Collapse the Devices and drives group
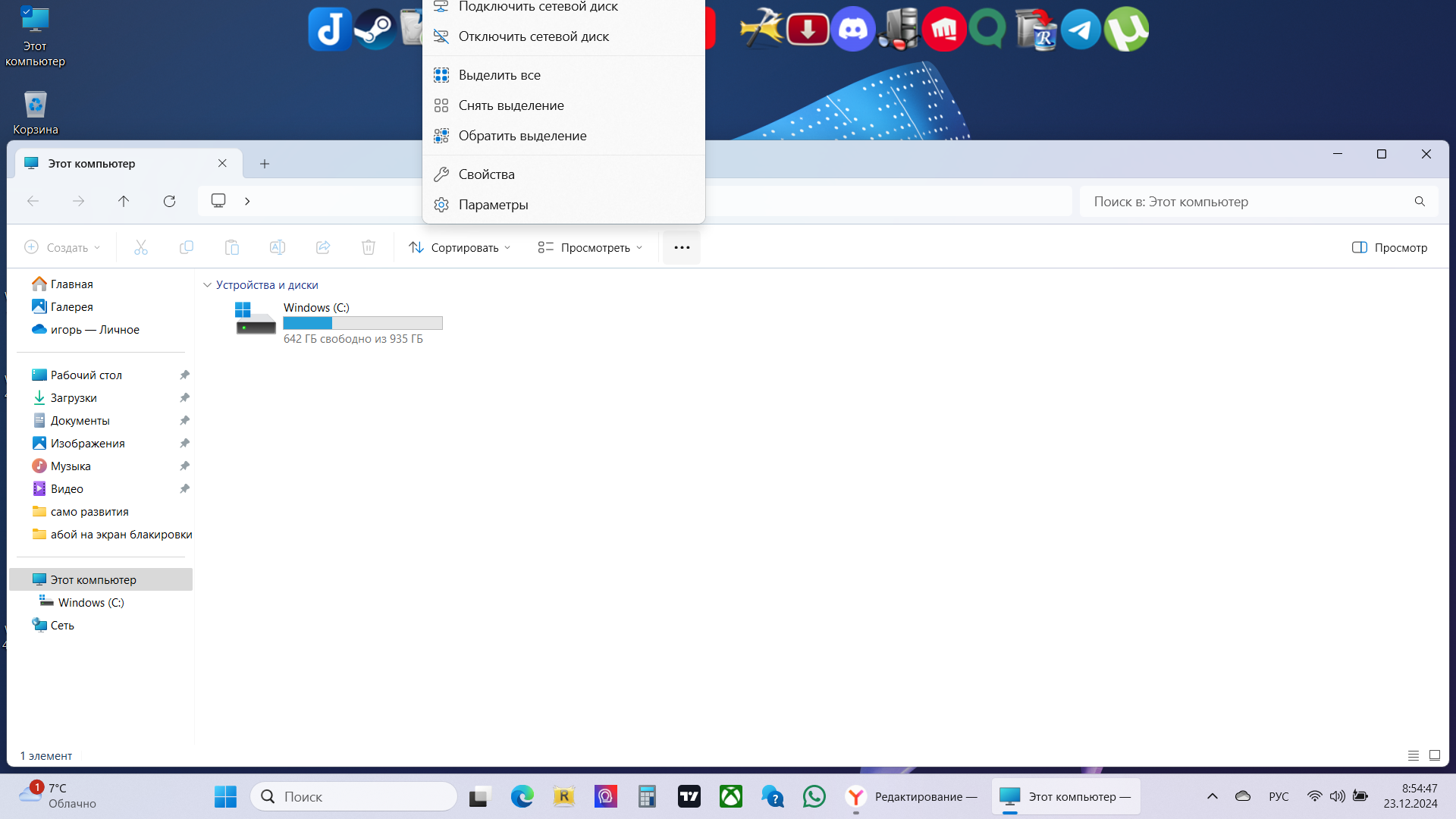The image size is (1456, 819). (x=207, y=285)
